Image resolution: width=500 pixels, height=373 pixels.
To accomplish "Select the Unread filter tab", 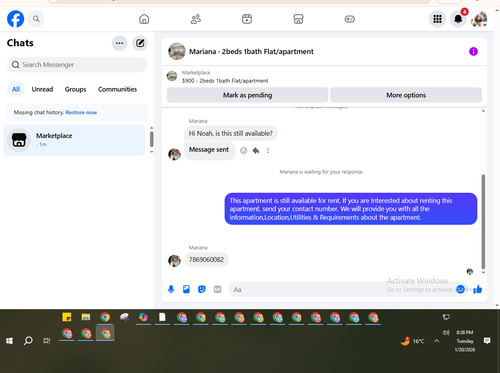I will click(x=42, y=89).
